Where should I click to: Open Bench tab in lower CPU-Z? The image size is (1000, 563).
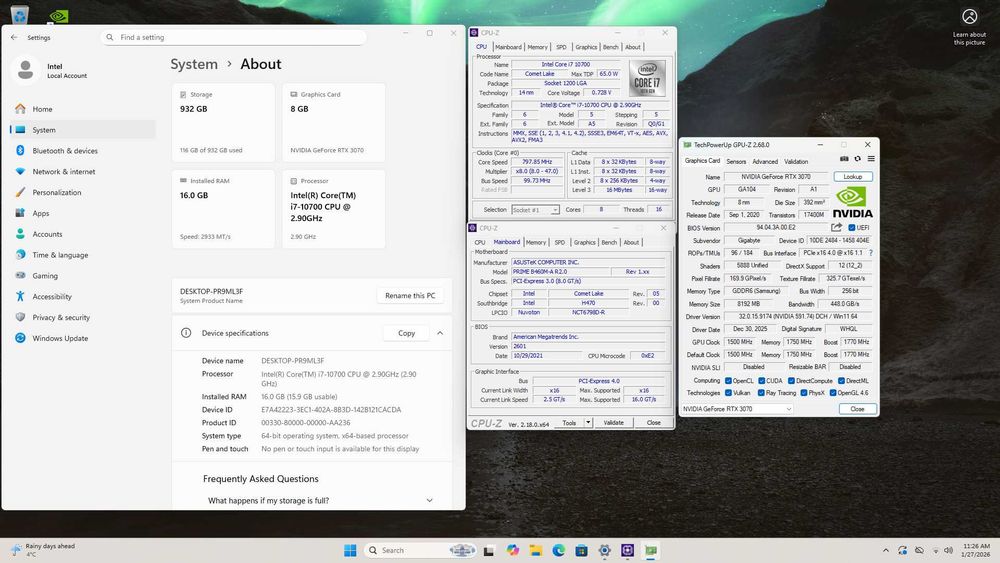coord(609,242)
